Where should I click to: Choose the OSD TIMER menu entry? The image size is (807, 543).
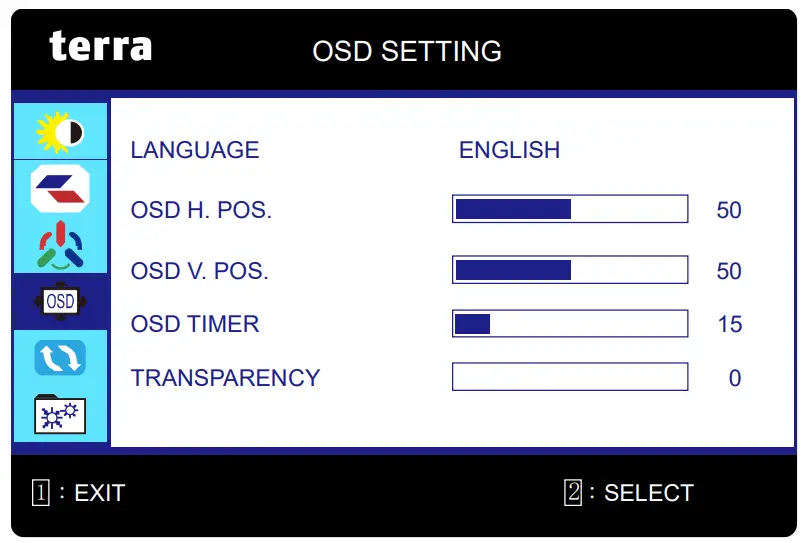tap(195, 324)
